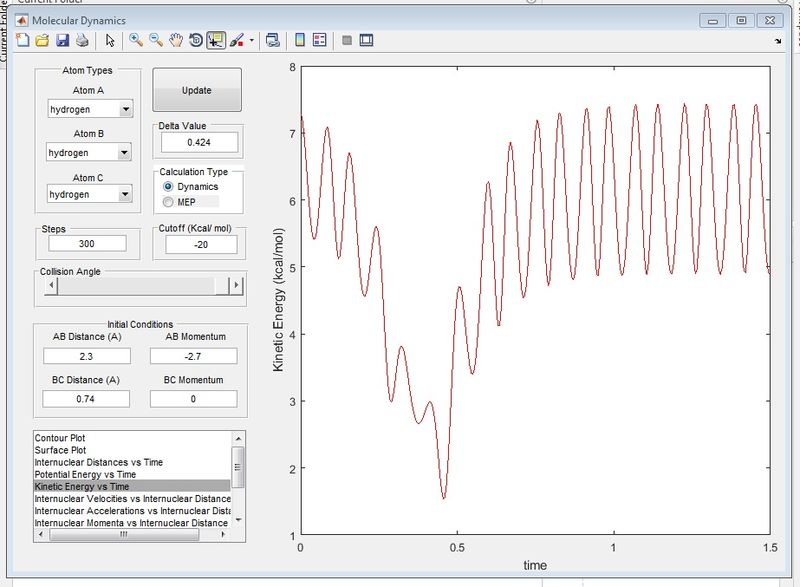
Task: Maximize the Molecular Dynamics window
Action: click(741, 20)
